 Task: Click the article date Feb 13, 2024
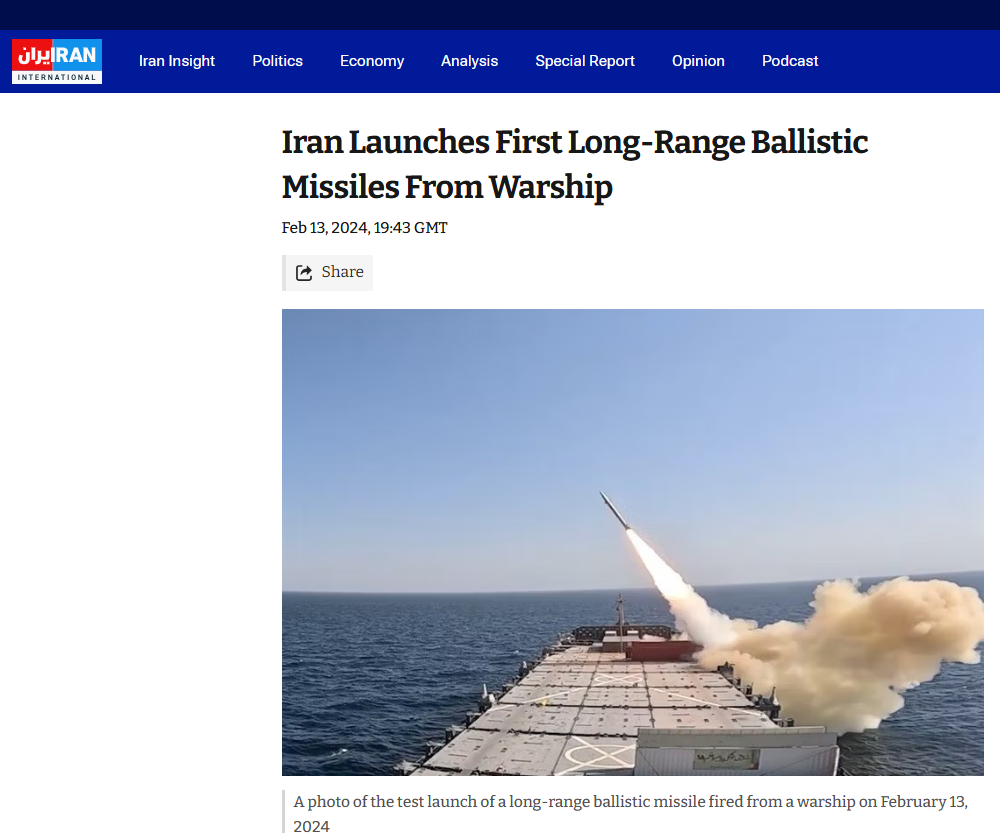(x=326, y=228)
